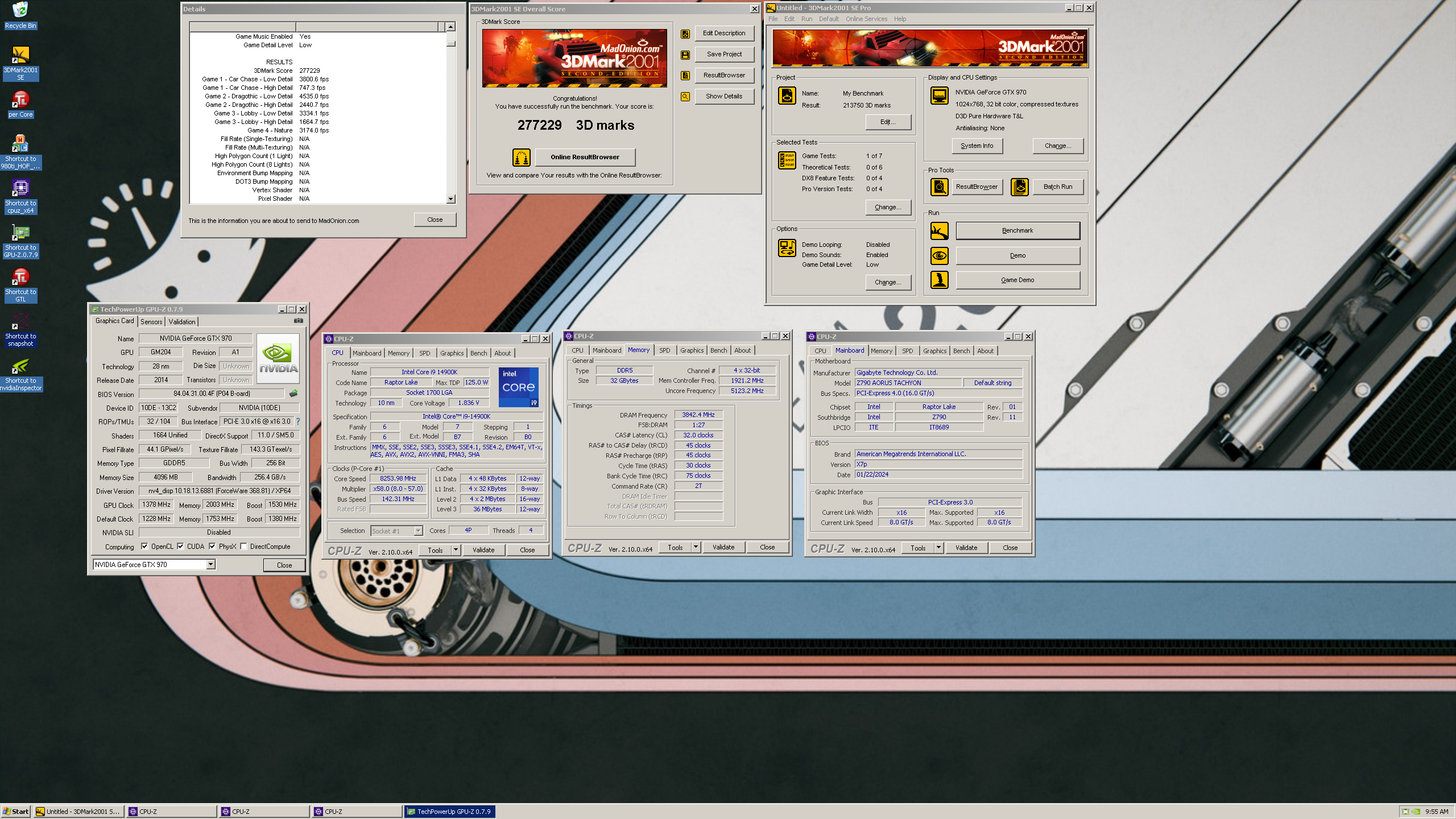Viewport: 1456px width, 819px height.
Task: Expand Tools dropdown arrow in CPU-Z Mainboard window
Action: [938, 548]
